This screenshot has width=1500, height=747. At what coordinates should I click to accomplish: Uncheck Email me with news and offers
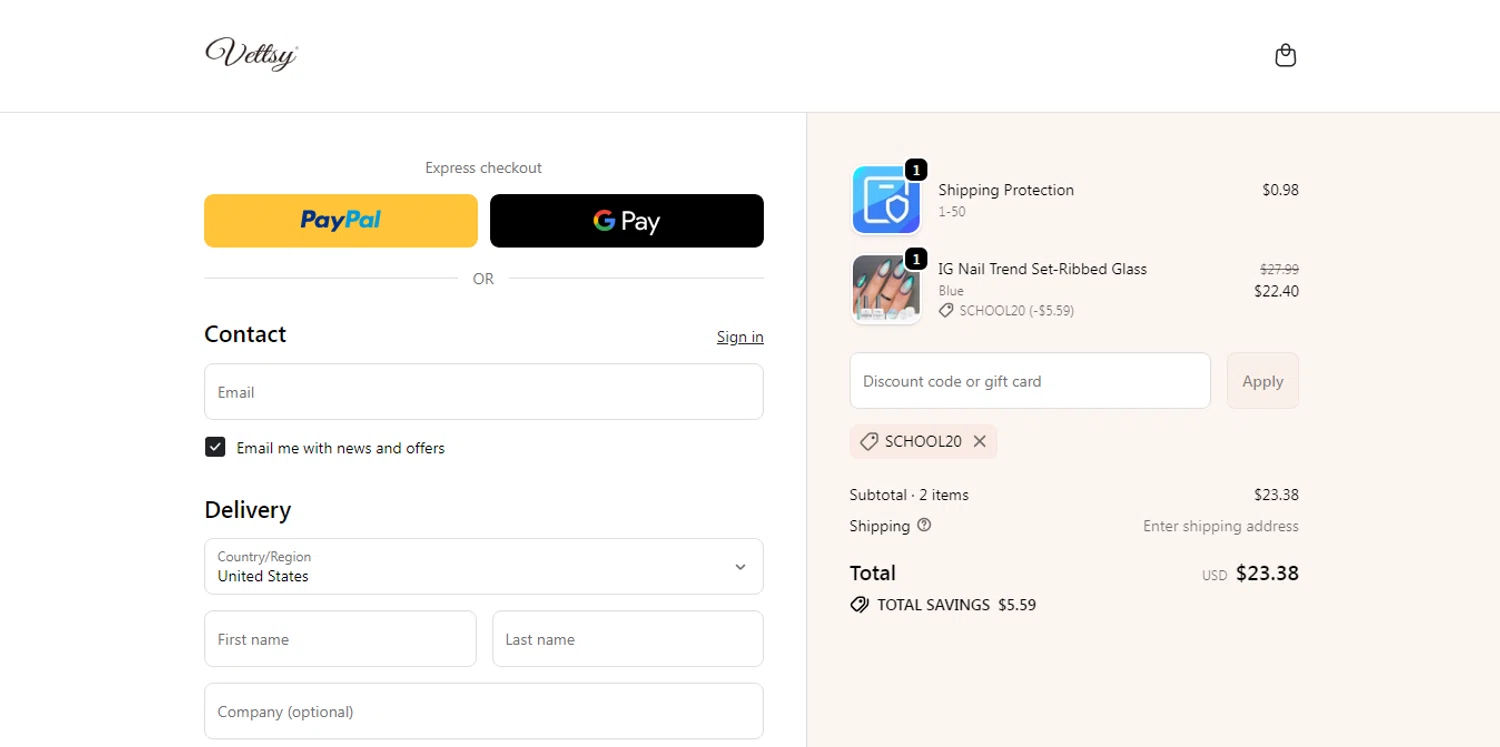pyautogui.click(x=215, y=447)
